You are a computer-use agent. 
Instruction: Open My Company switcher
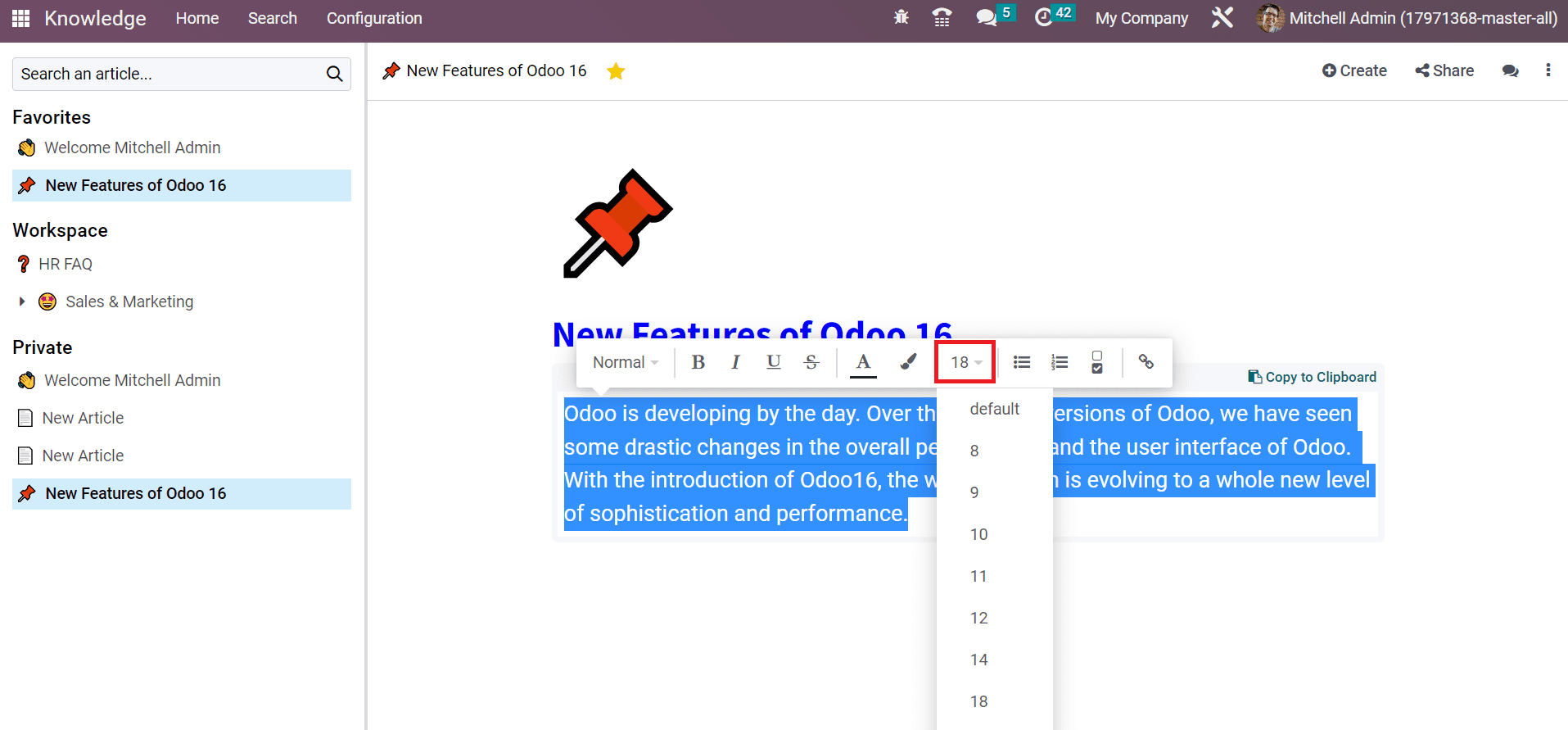coord(1141,18)
